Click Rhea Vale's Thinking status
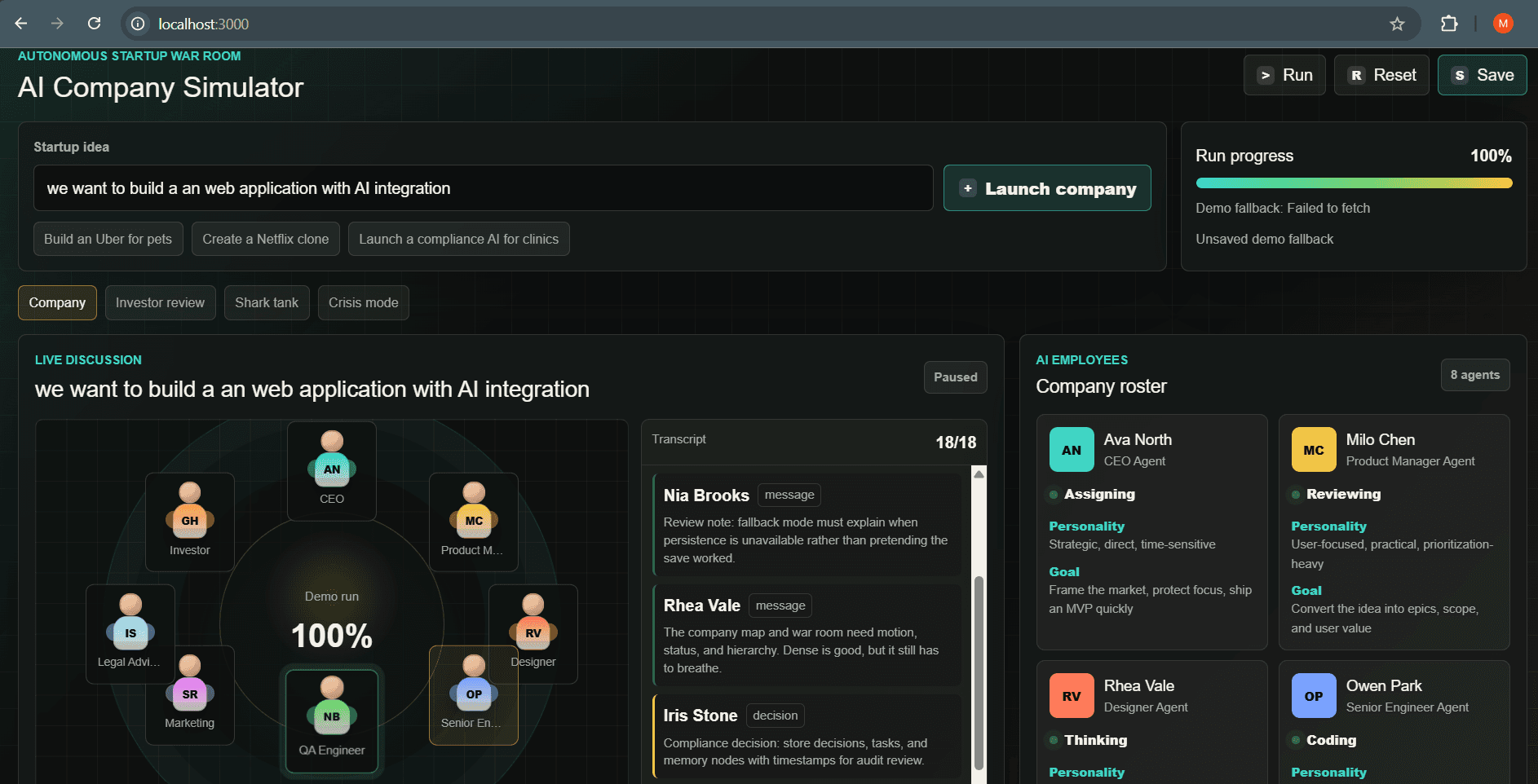Screen dimensions: 1538x784 point(1088,740)
